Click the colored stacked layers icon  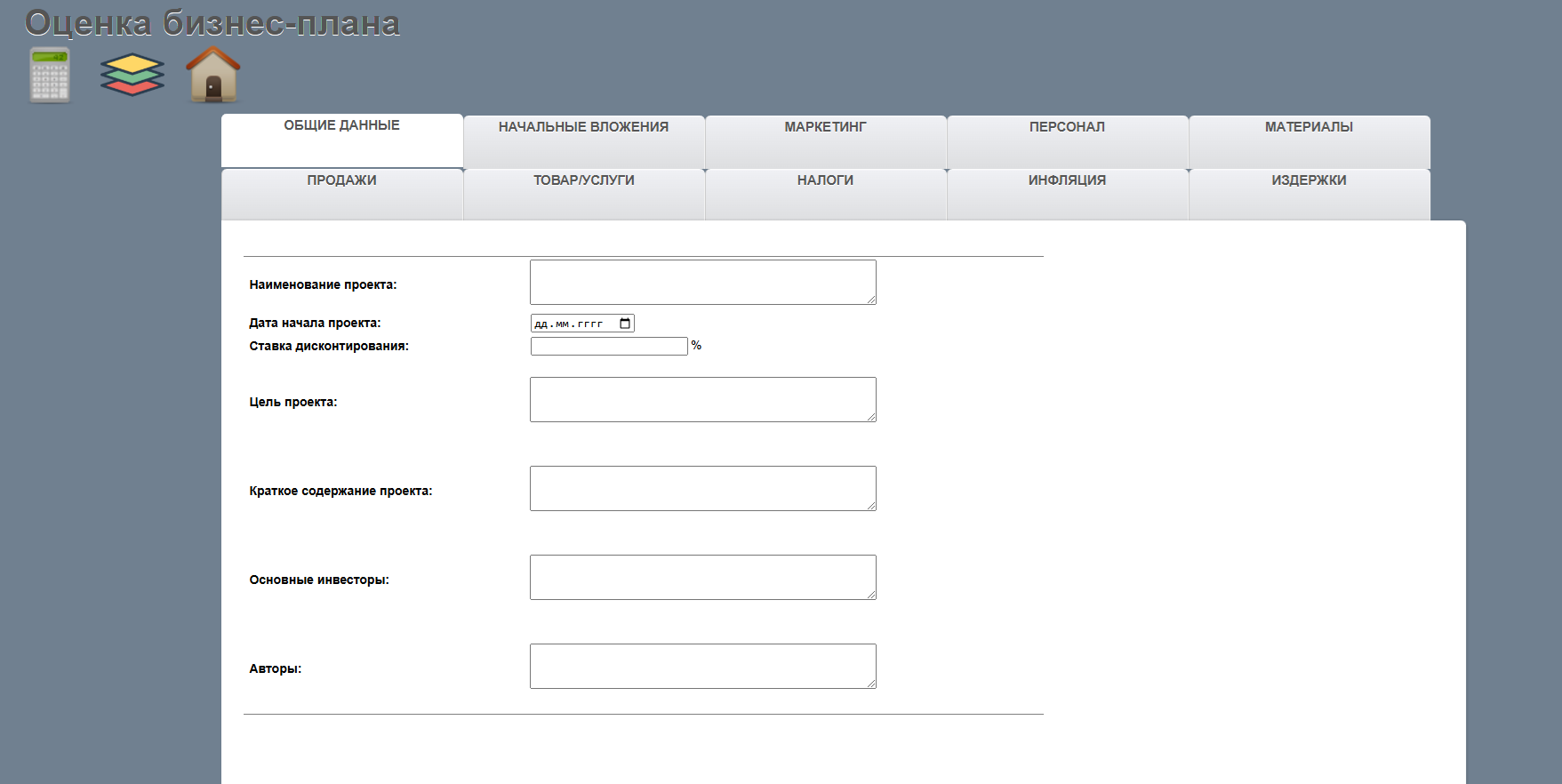[x=132, y=75]
